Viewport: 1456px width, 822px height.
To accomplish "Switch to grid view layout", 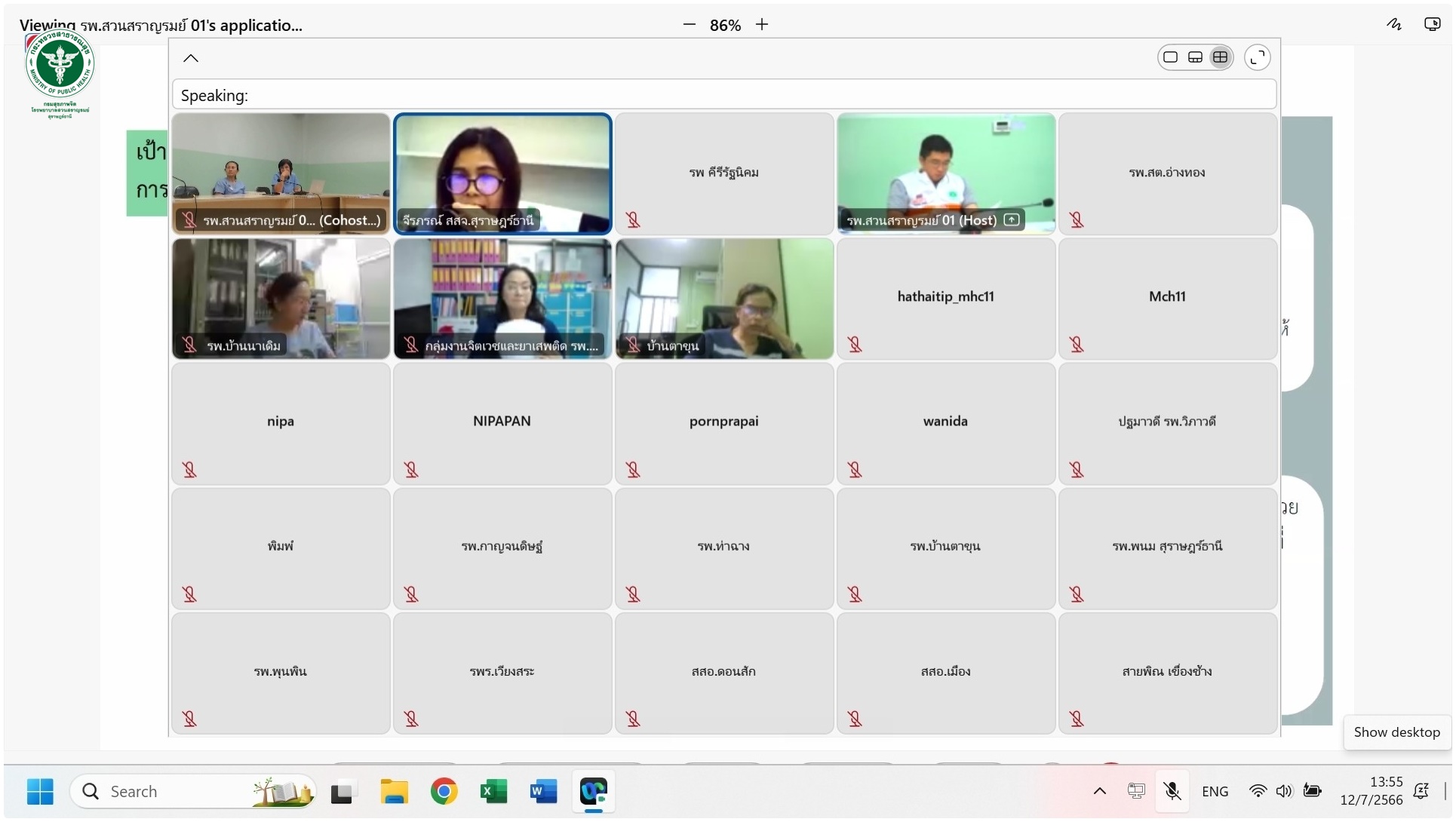I will click(x=1221, y=57).
